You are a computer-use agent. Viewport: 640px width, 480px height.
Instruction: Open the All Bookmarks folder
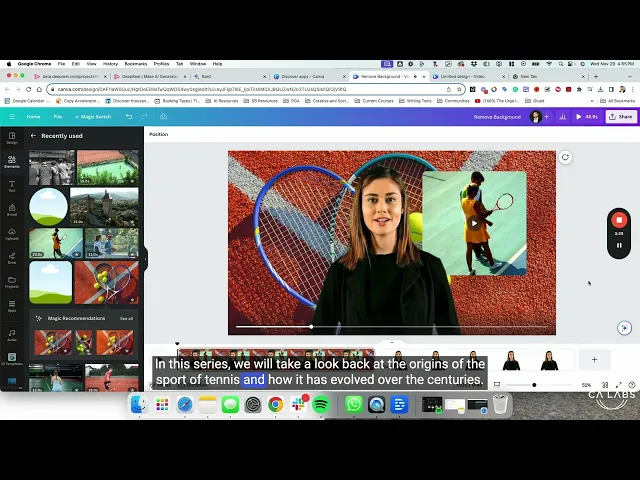[618, 100]
